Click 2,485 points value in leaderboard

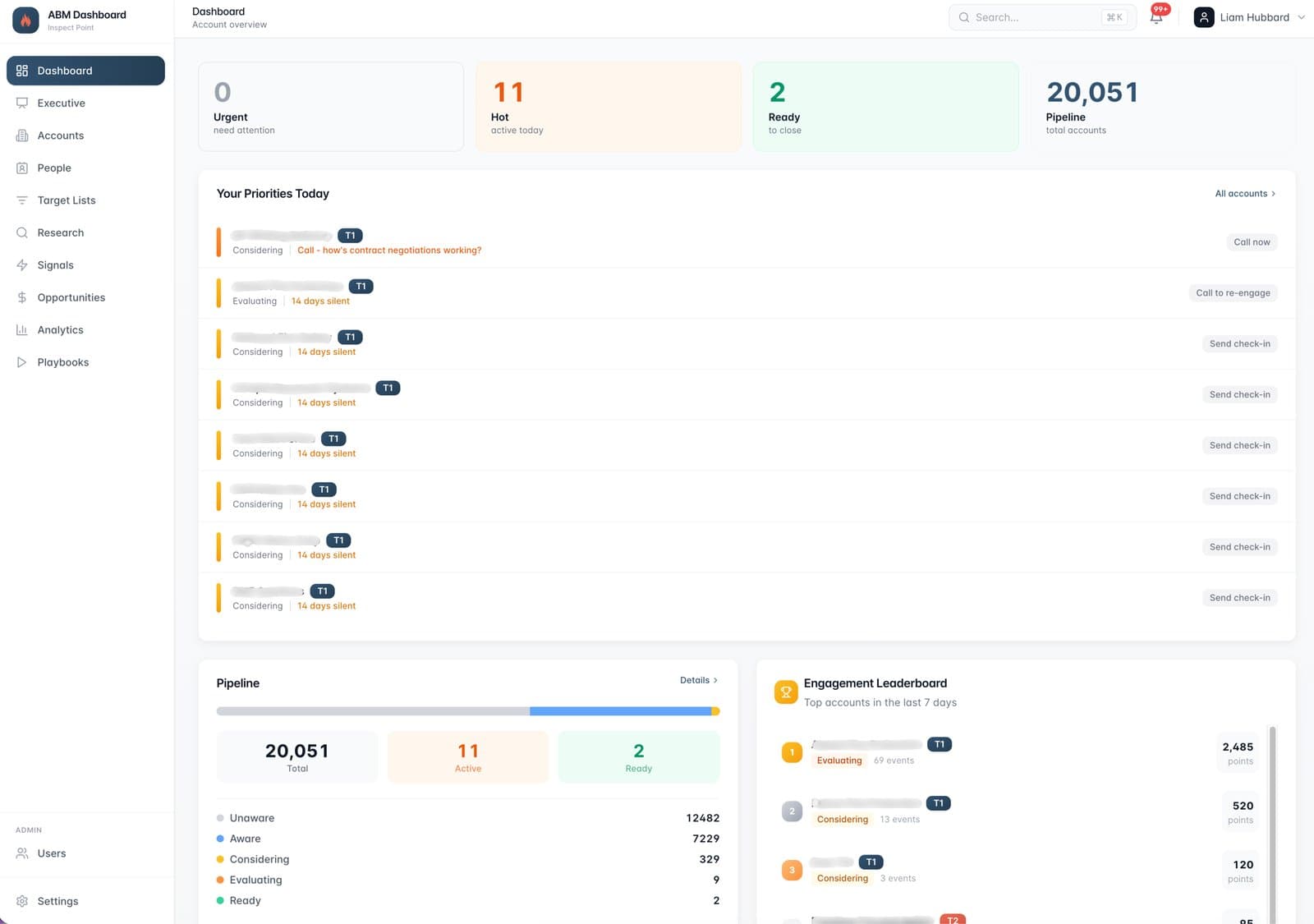[1238, 747]
